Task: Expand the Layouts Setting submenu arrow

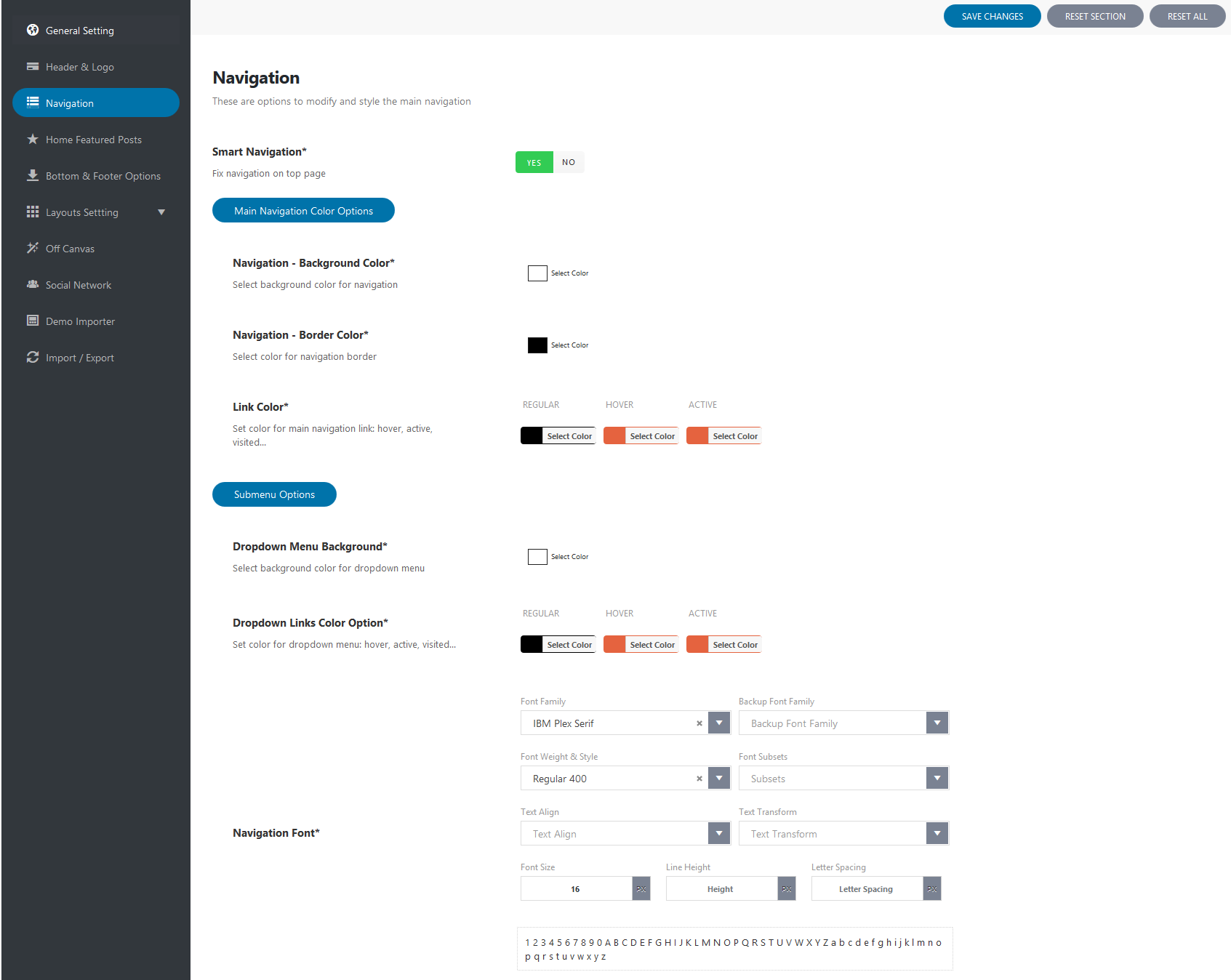Action: coord(161,212)
